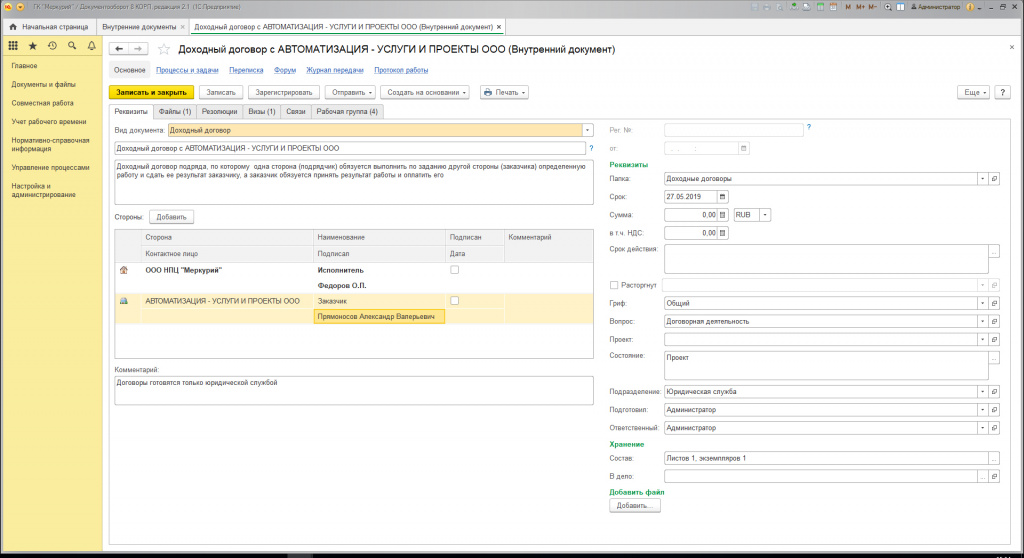
Task: Open notifications via the bell icon
Action: pos(91,46)
